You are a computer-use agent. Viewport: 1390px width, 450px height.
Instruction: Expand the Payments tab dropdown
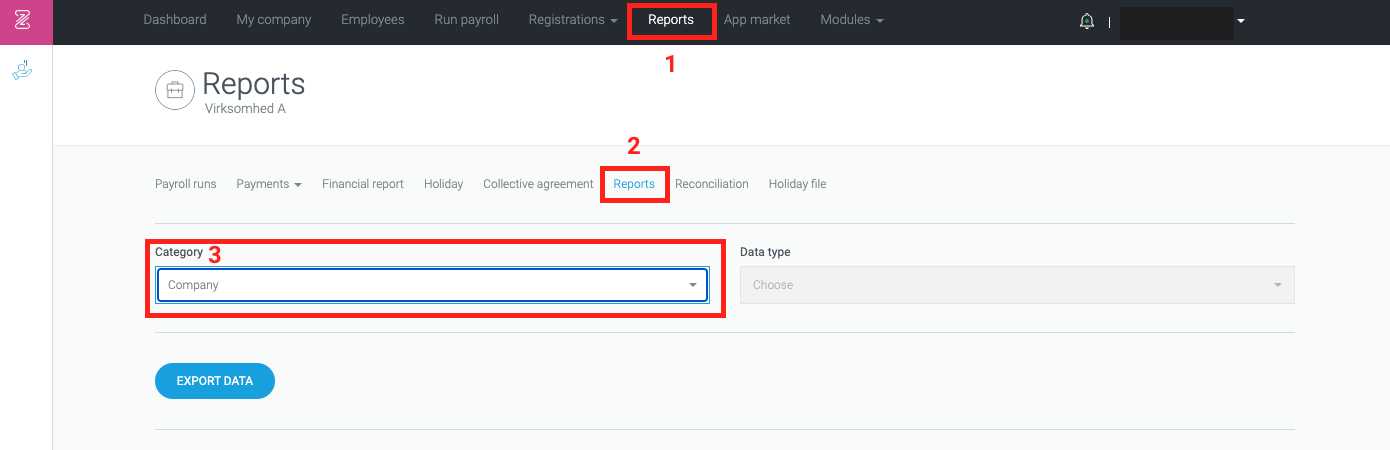(269, 184)
